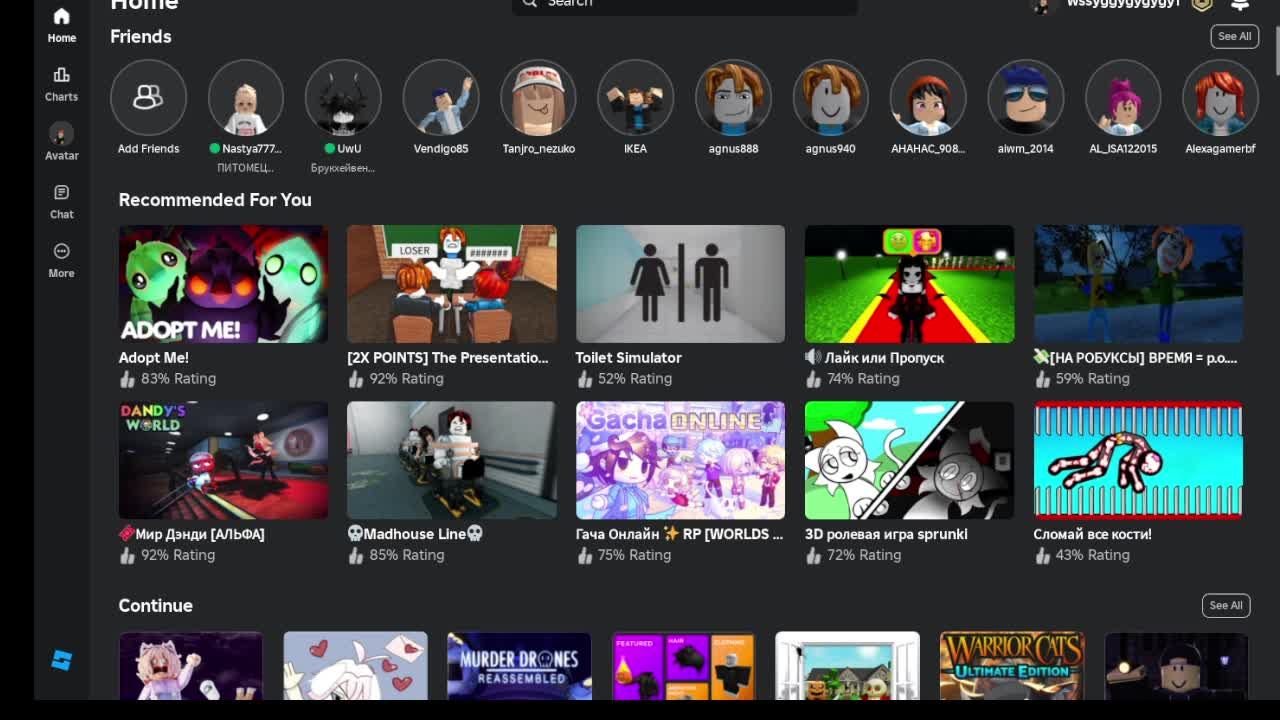Open friend agnus888 avatar
This screenshot has height=720, width=1280.
tap(733, 97)
